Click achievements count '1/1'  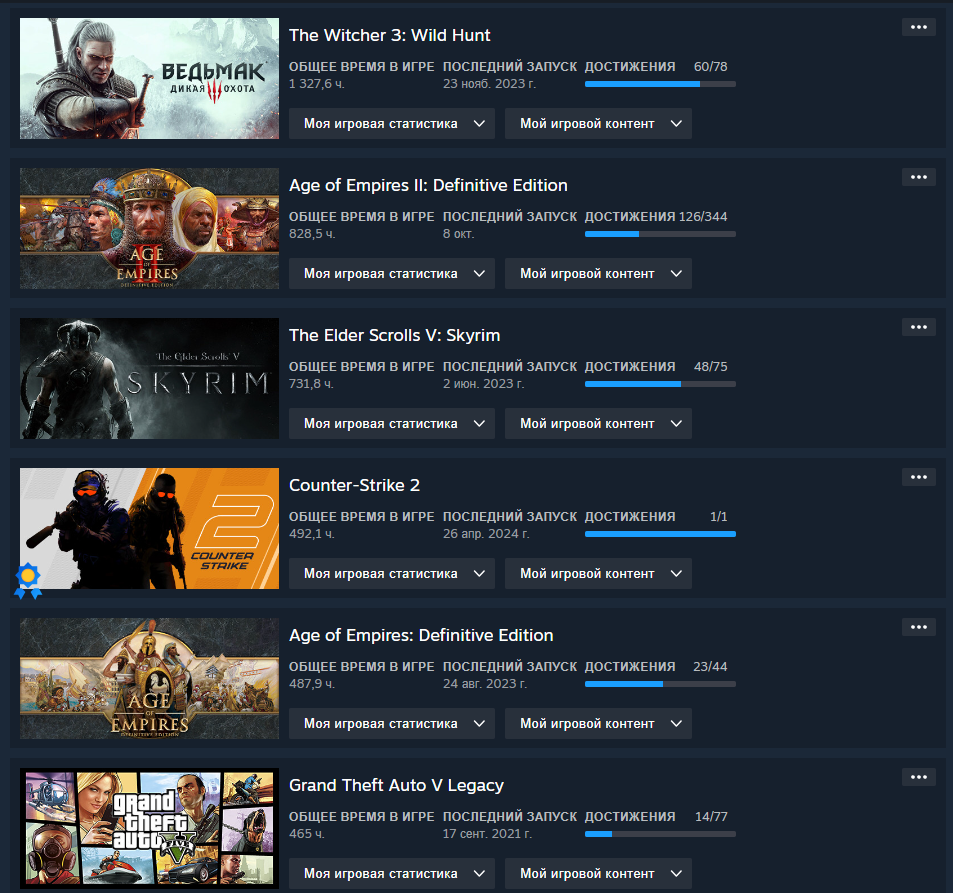[718, 517]
